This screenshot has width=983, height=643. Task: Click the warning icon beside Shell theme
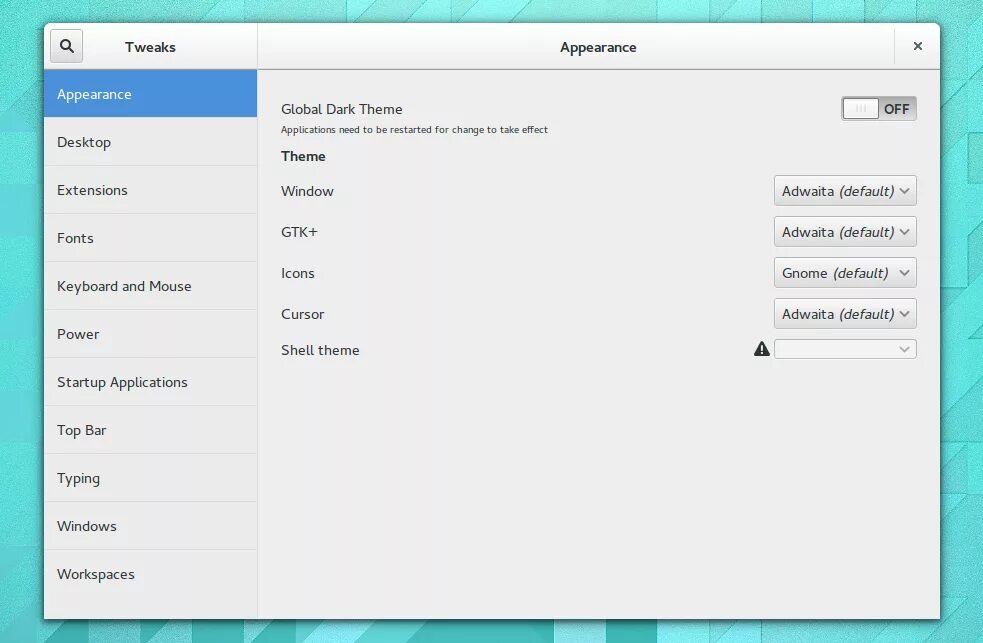pos(761,348)
